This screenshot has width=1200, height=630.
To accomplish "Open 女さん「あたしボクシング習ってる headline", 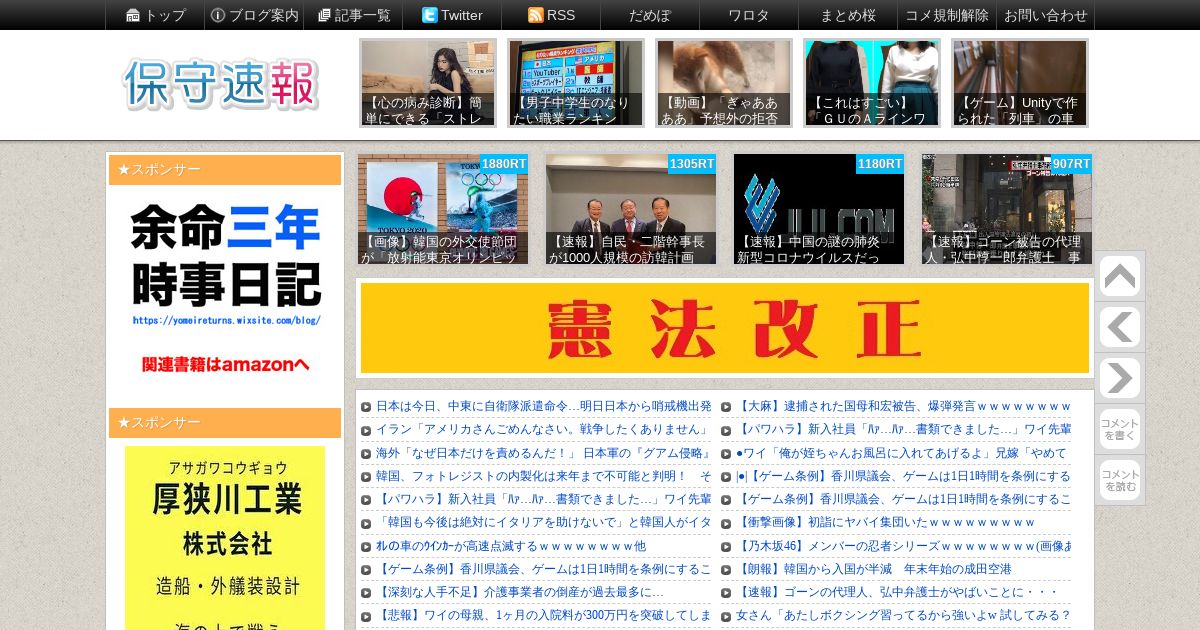I will click(x=903, y=615).
